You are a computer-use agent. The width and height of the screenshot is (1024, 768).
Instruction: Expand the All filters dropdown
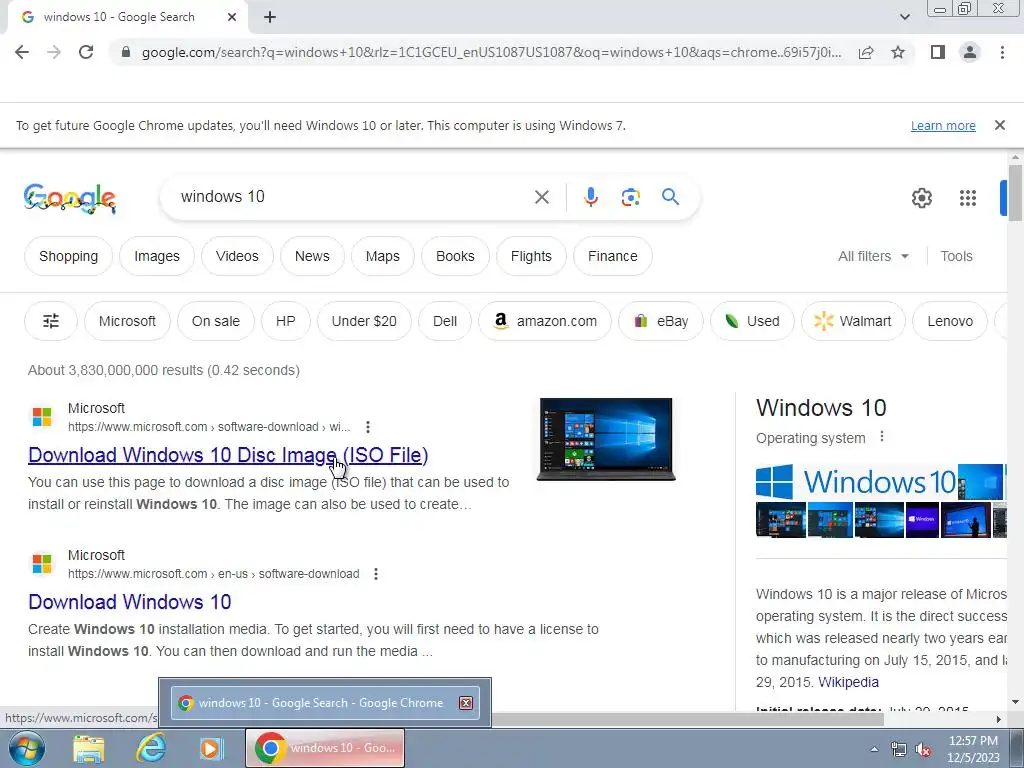pos(873,256)
